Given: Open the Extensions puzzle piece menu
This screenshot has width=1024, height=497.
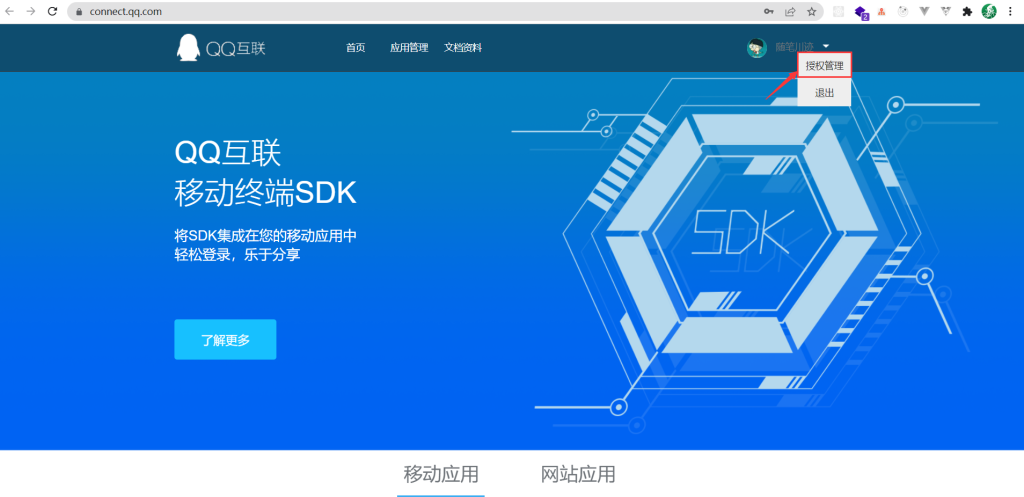Looking at the screenshot, I should click(x=967, y=11).
